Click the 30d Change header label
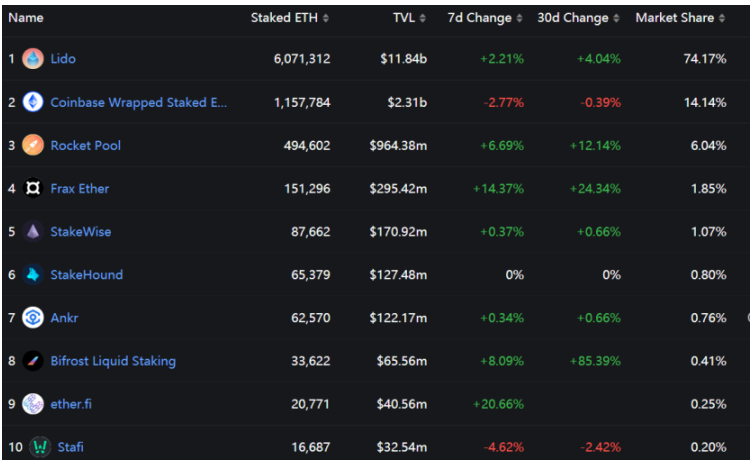This screenshot has height=467, width=754. click(573, 18)
